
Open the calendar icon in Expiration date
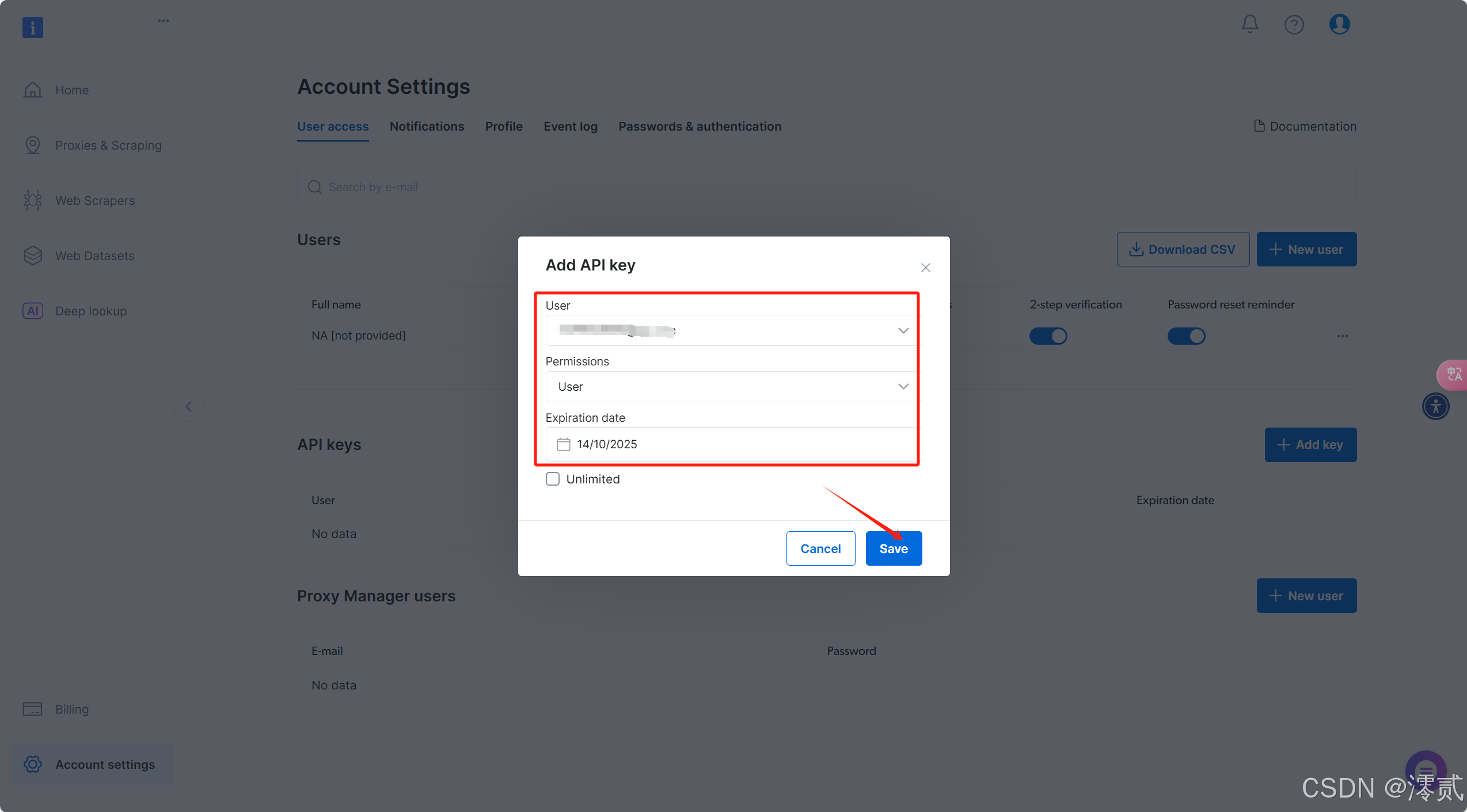coord(563,444)
